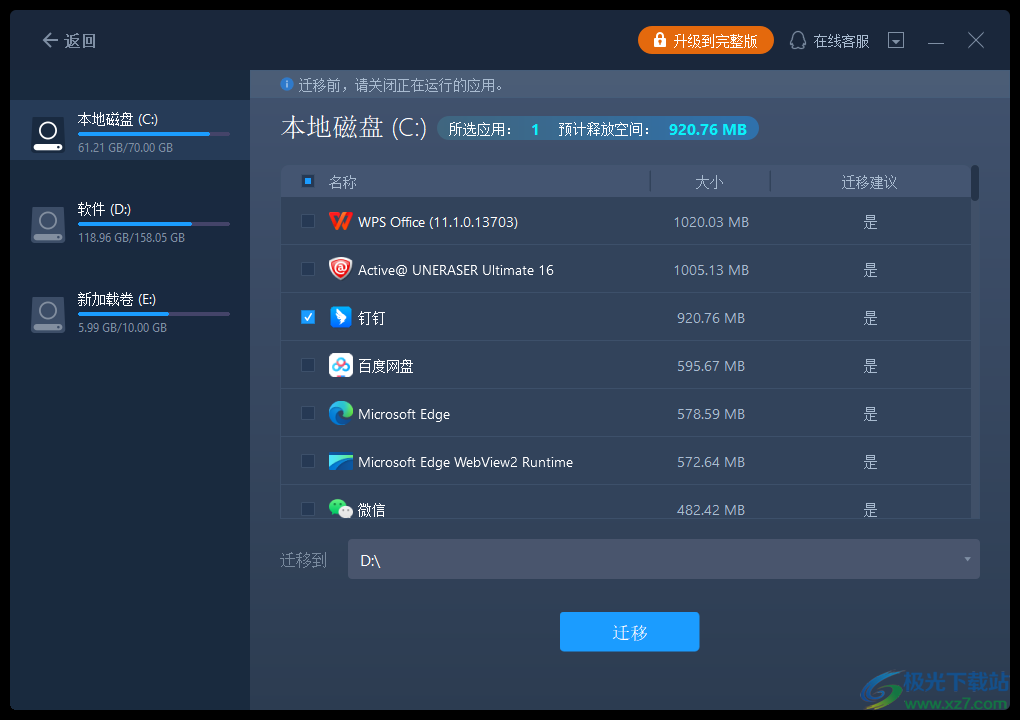The image size is (1020, 720).
Task: Click the 595.67 MB size cell
Action: [711, 366]
